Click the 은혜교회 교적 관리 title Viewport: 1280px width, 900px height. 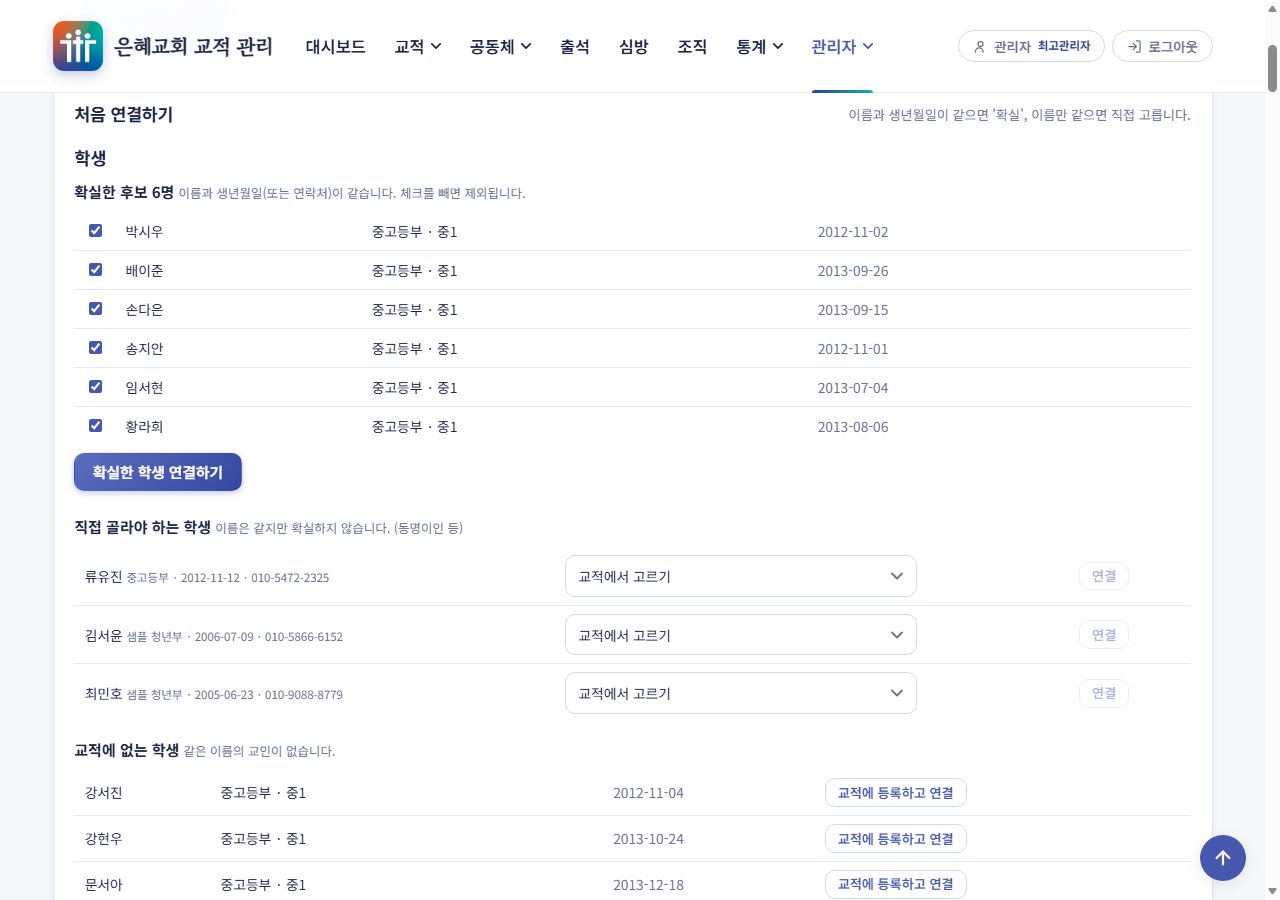(x=194, y=46)
